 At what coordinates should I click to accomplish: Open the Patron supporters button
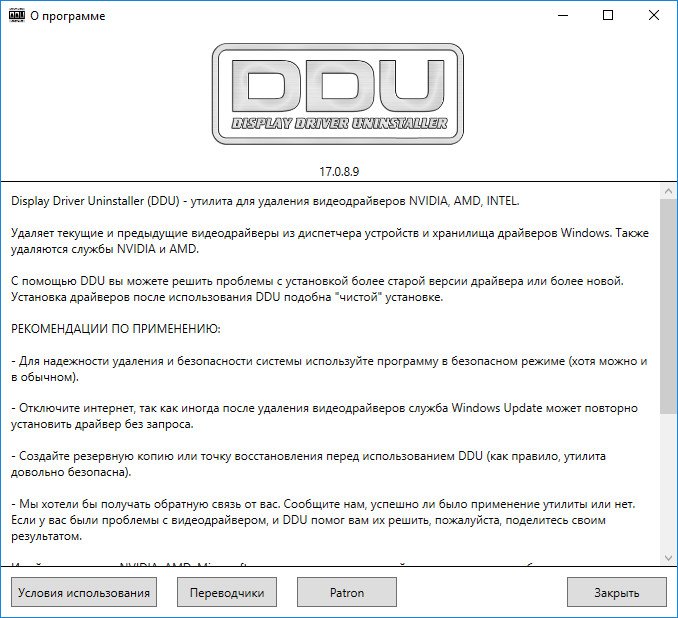pyautogui.click(x=347, y=592)
